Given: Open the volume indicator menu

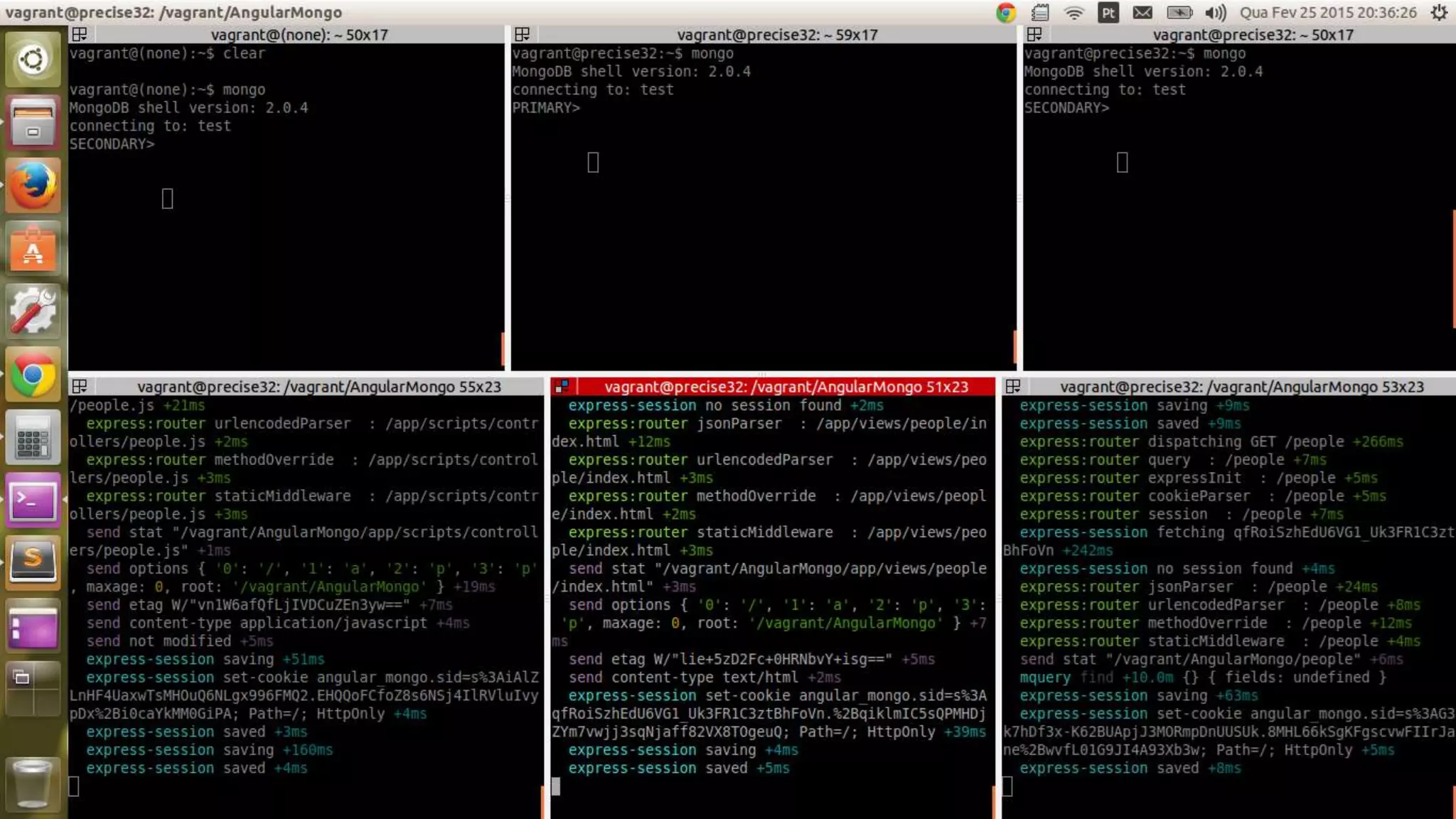Looking at the screenshot, I should coord(1216,13).
